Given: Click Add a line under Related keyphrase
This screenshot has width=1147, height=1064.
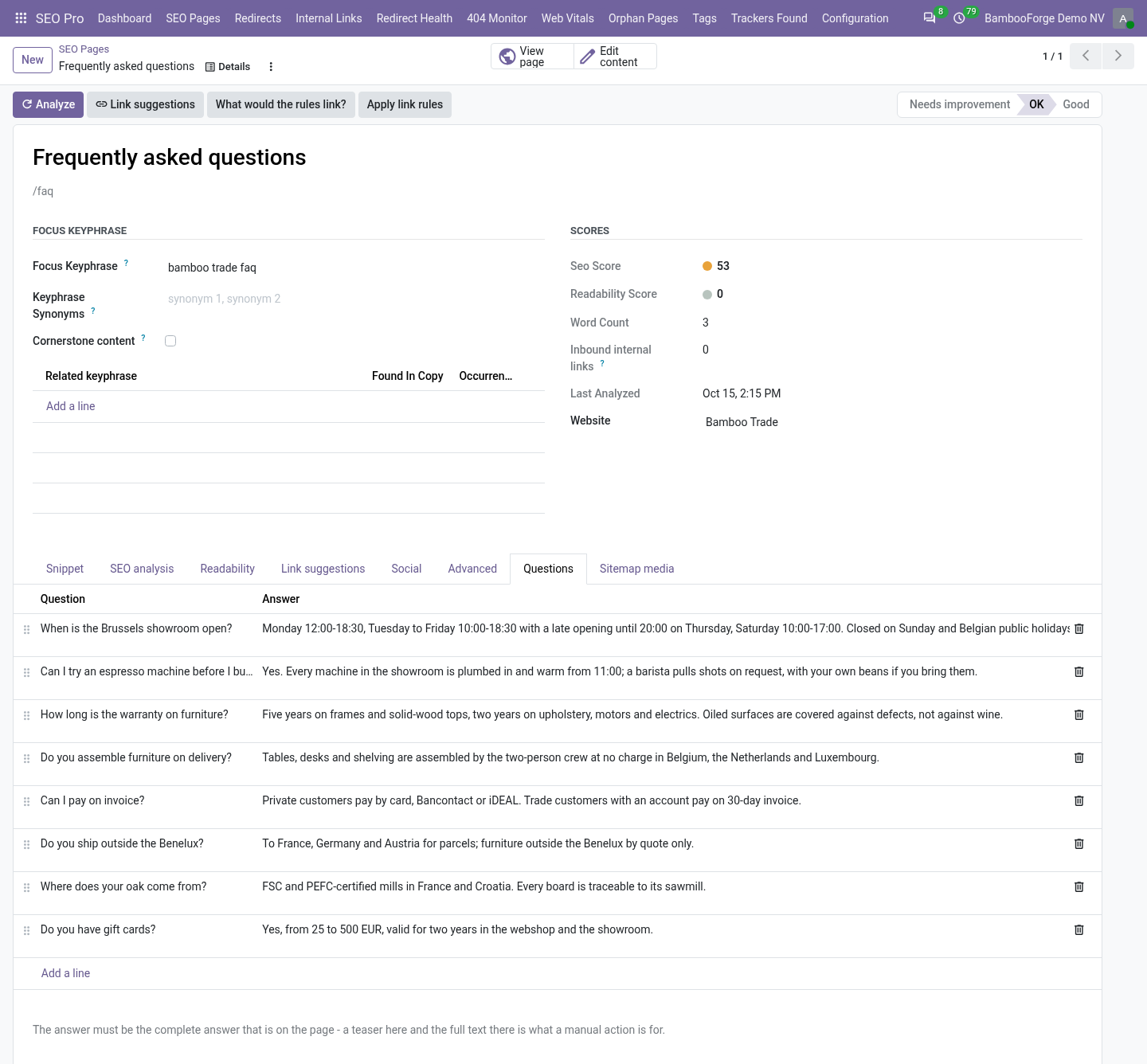Looking at the screenshot, I should 70,406.
